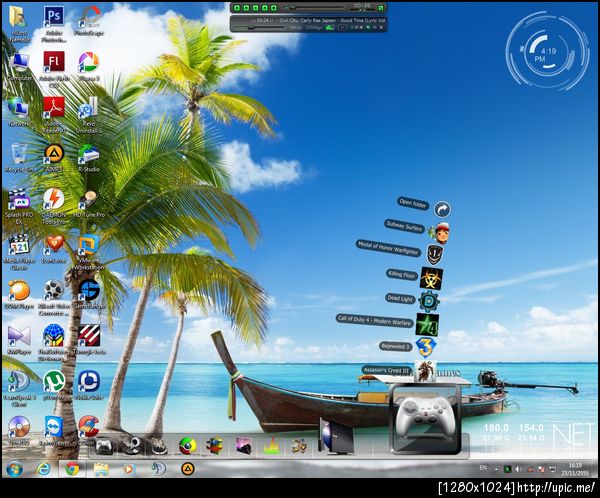Open Internet Explorer from the taskbar
This screenshot has height=498, width=600.
(44, 469)
